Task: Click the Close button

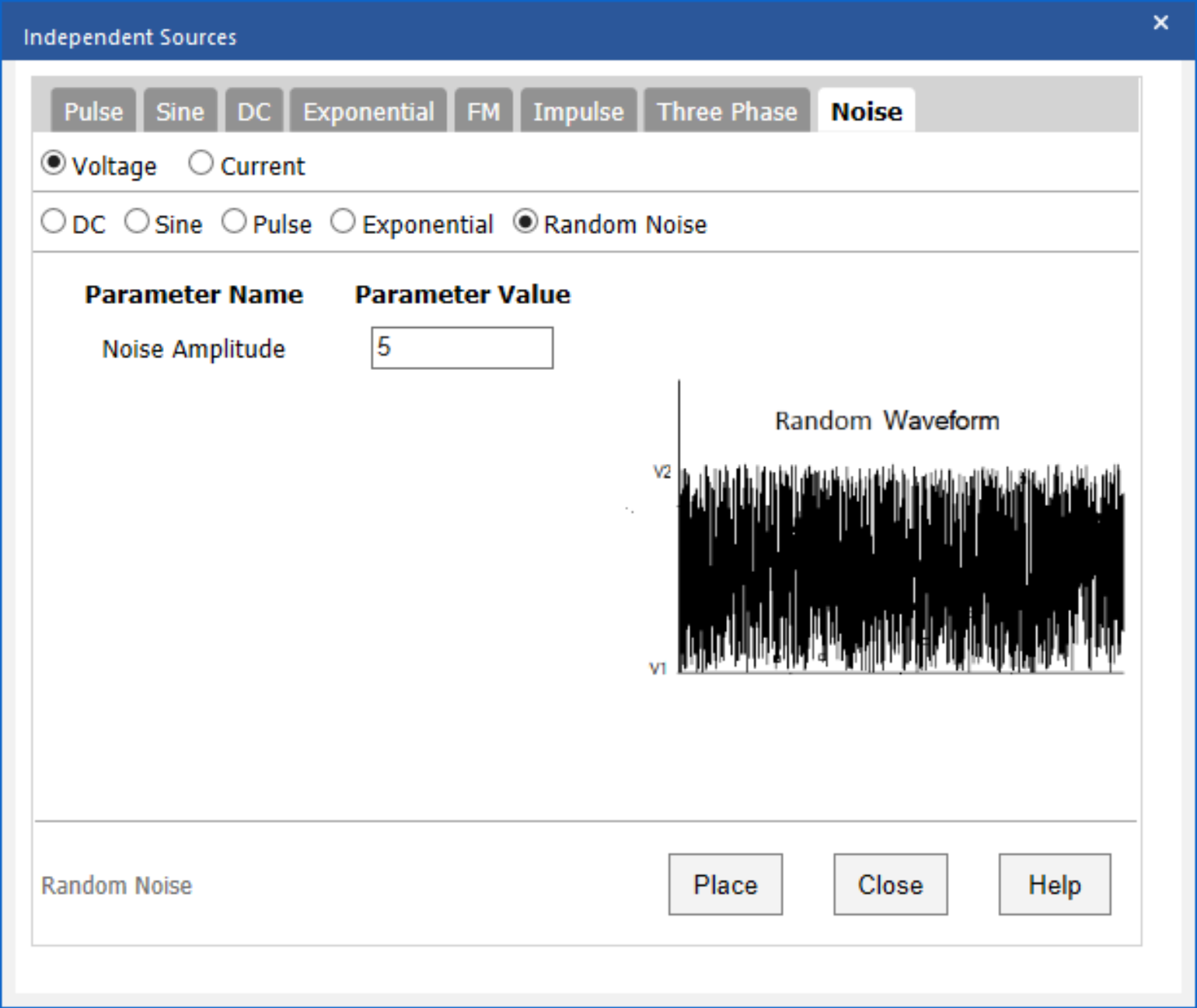Action: (x=891, y=884)
